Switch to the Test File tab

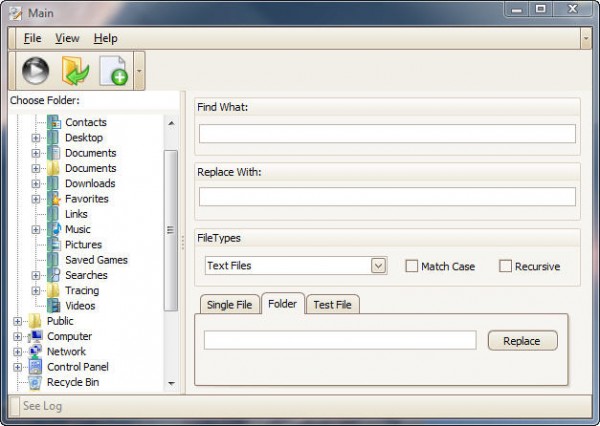(x=332, y=304)
